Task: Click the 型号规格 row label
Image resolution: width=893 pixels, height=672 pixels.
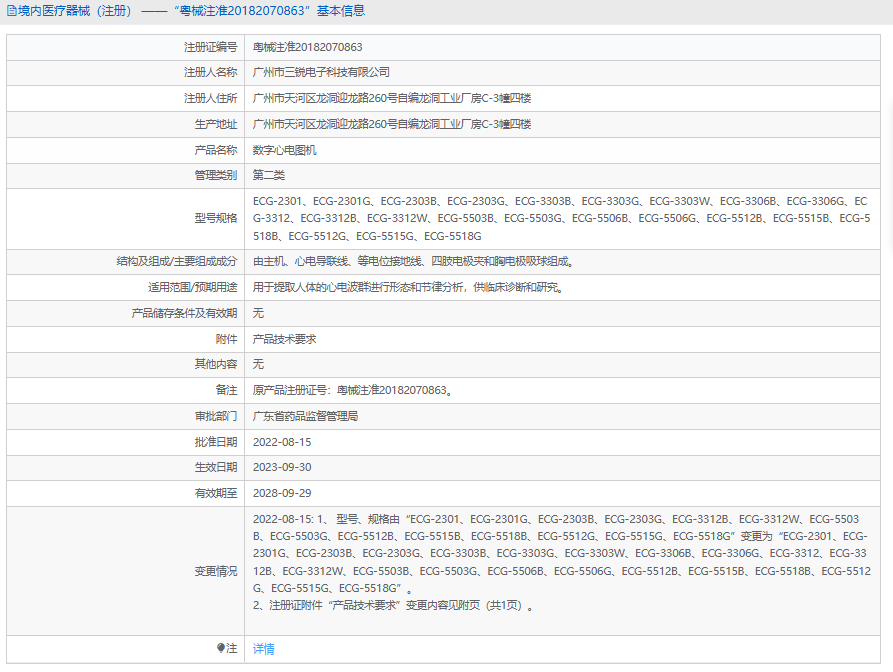Action: (215, 219)
